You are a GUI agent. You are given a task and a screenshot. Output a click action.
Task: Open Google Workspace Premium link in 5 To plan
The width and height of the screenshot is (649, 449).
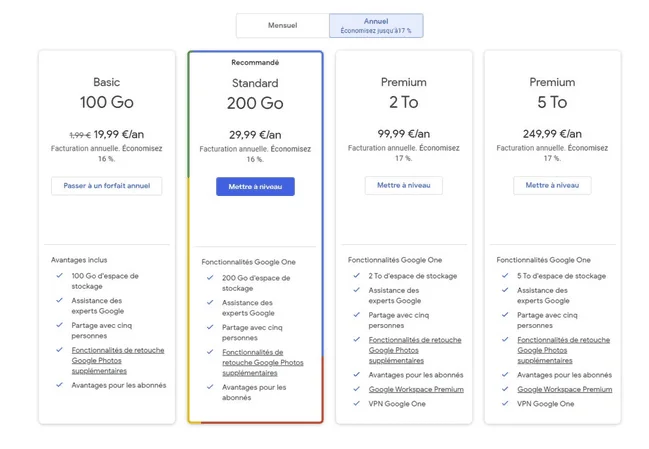(x=565, y=389)
